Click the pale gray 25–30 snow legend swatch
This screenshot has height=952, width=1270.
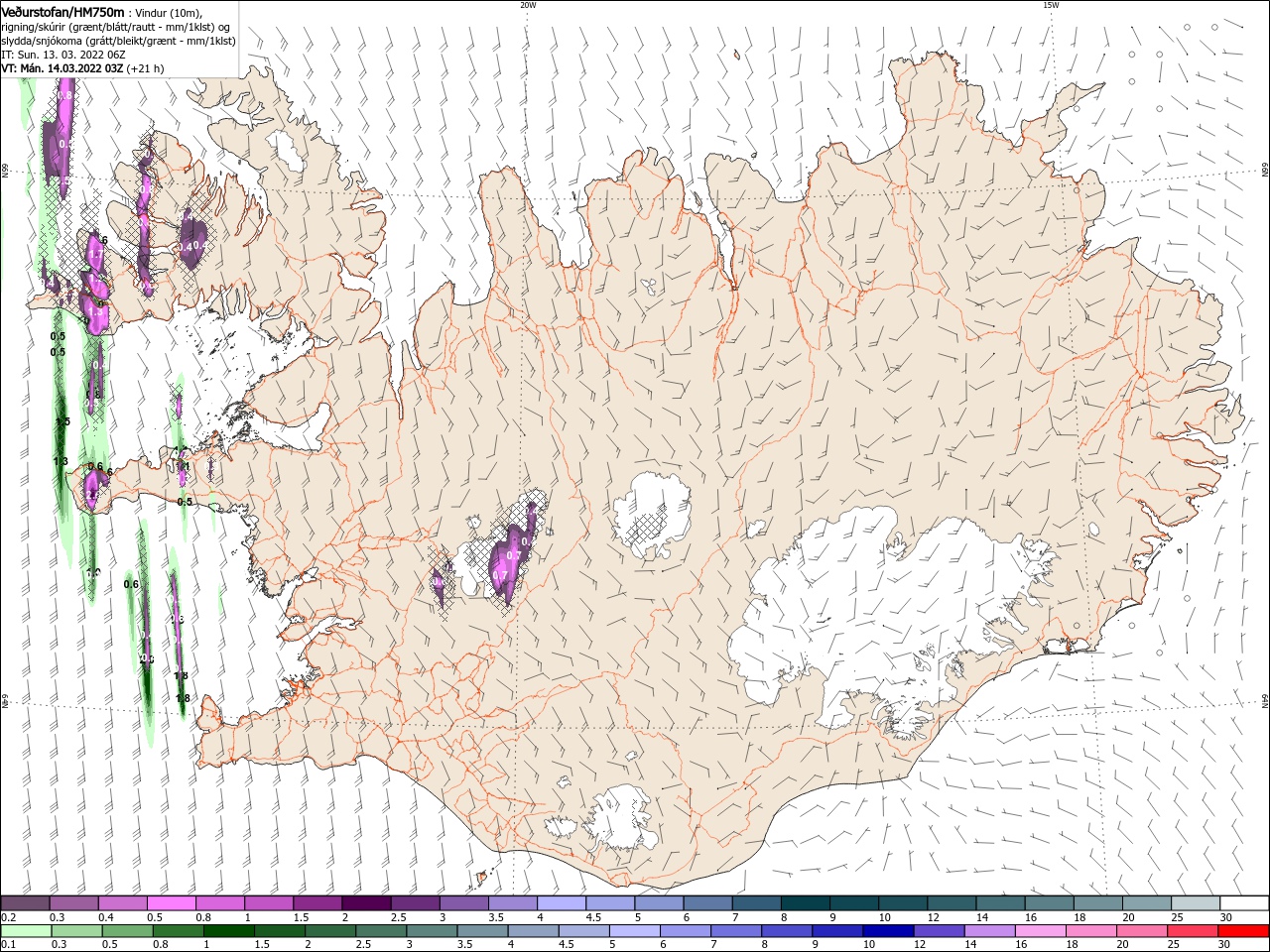[x=1196, y=903]
